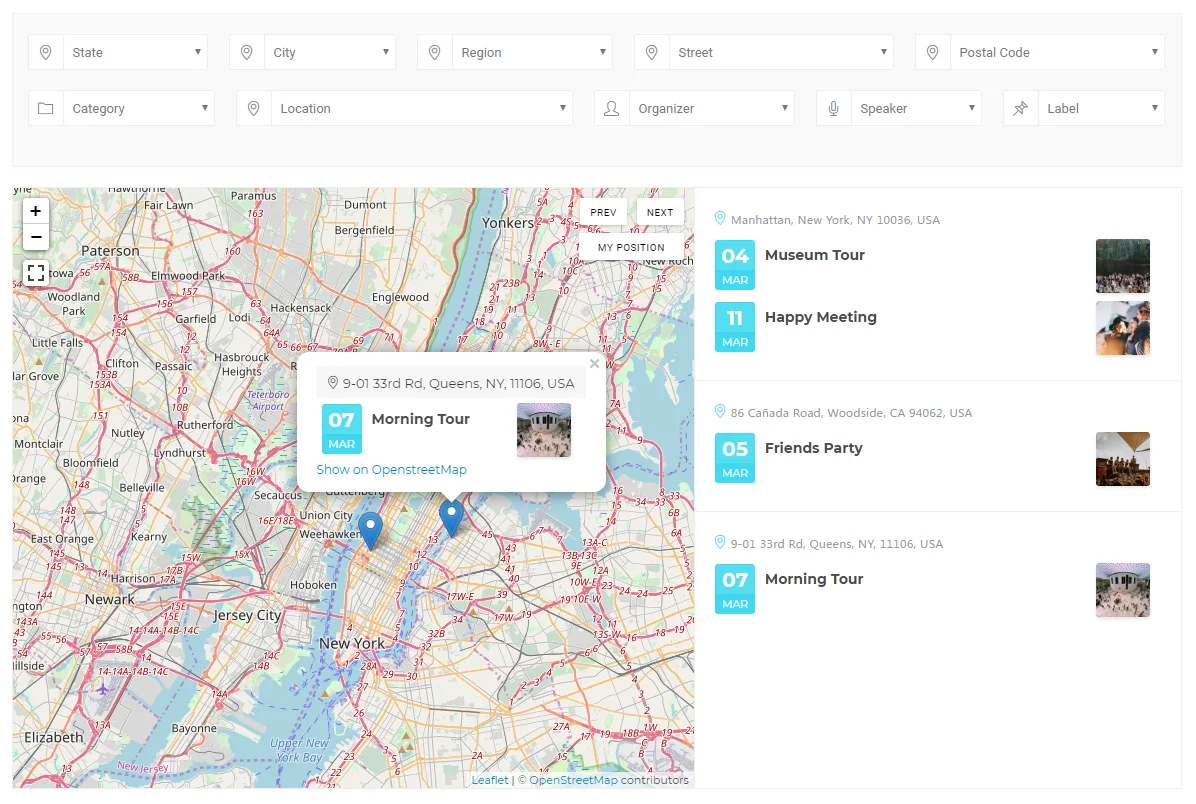Click the map marker near Weehawken
The height and width of the screenshot is (804, 1196).
coord(370,528)
